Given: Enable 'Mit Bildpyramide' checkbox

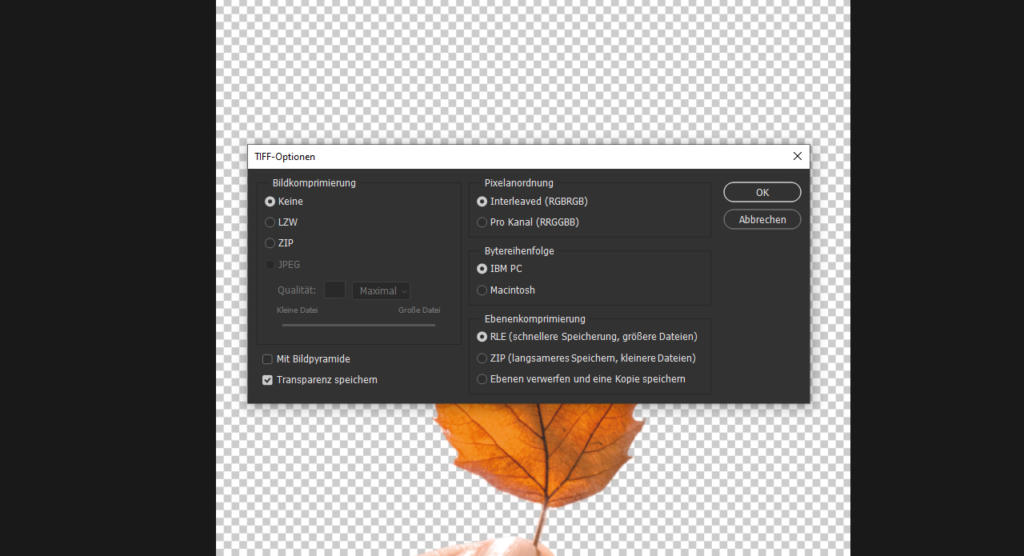Looking at the screenshot, I should (x=268, y=359).
